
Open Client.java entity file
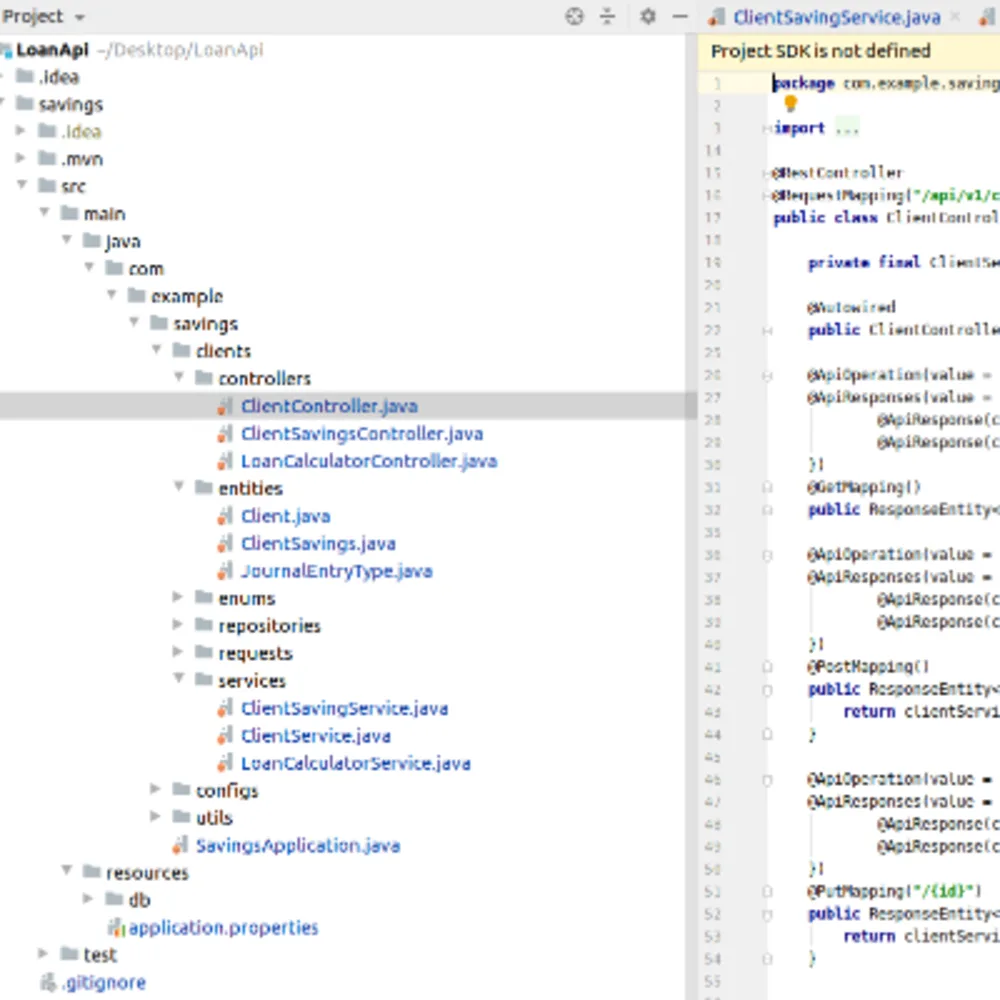(286, 516)
